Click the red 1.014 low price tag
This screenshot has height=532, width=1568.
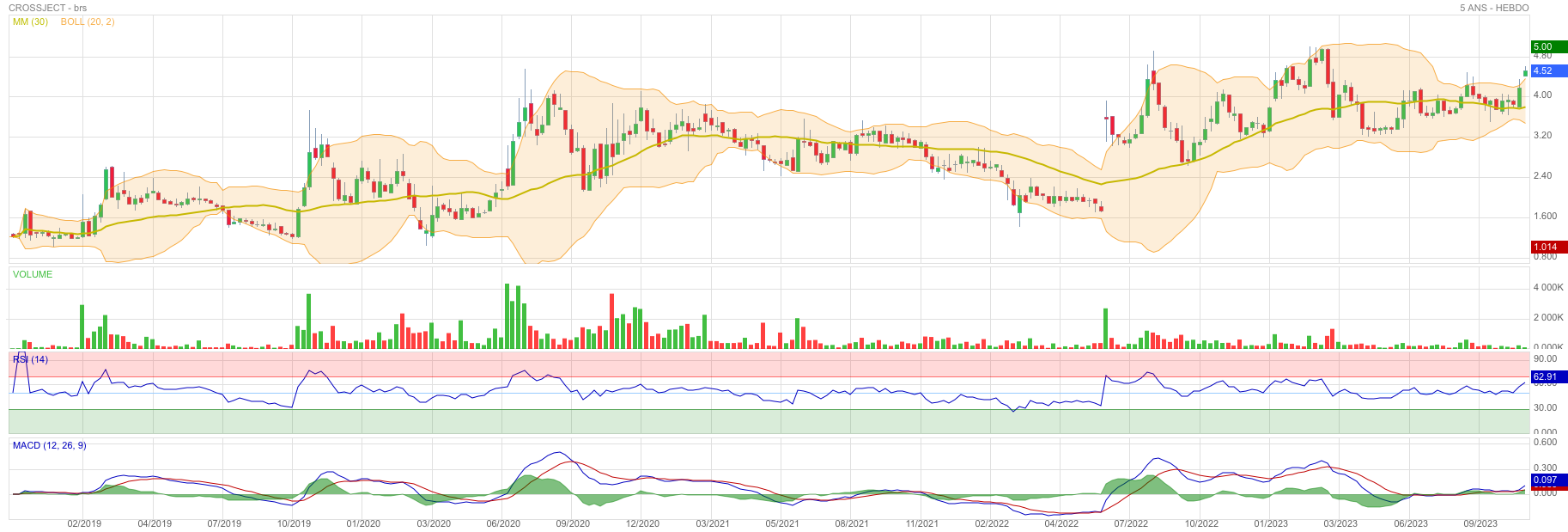[x=1549, y=247]
